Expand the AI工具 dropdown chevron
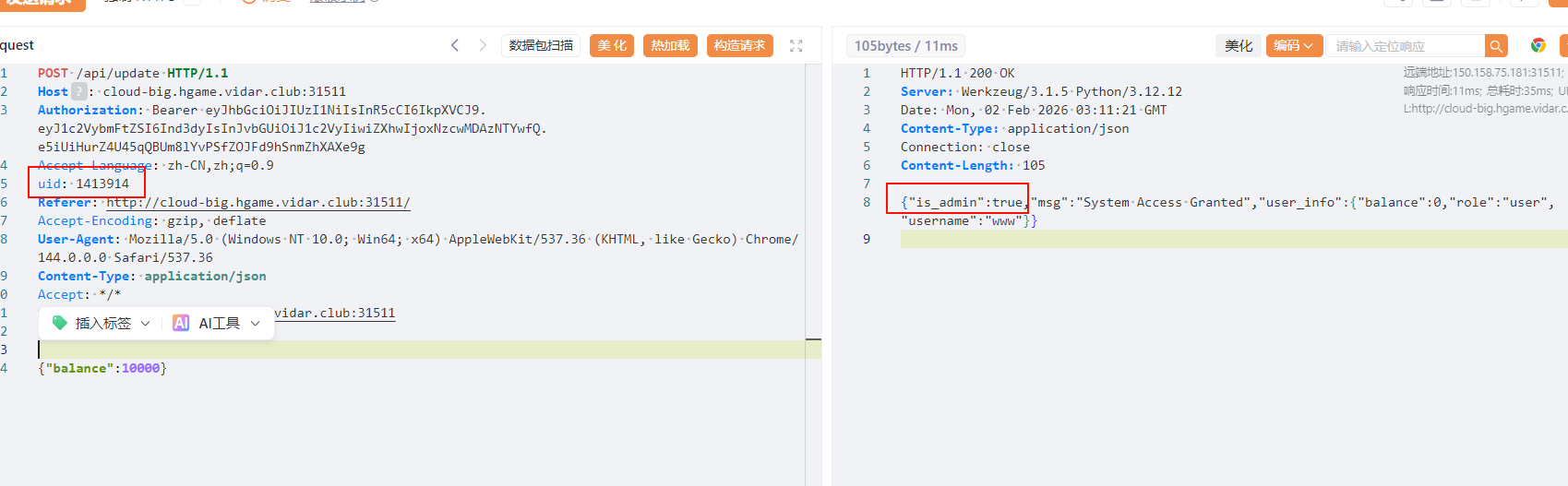 pos(255,324)
